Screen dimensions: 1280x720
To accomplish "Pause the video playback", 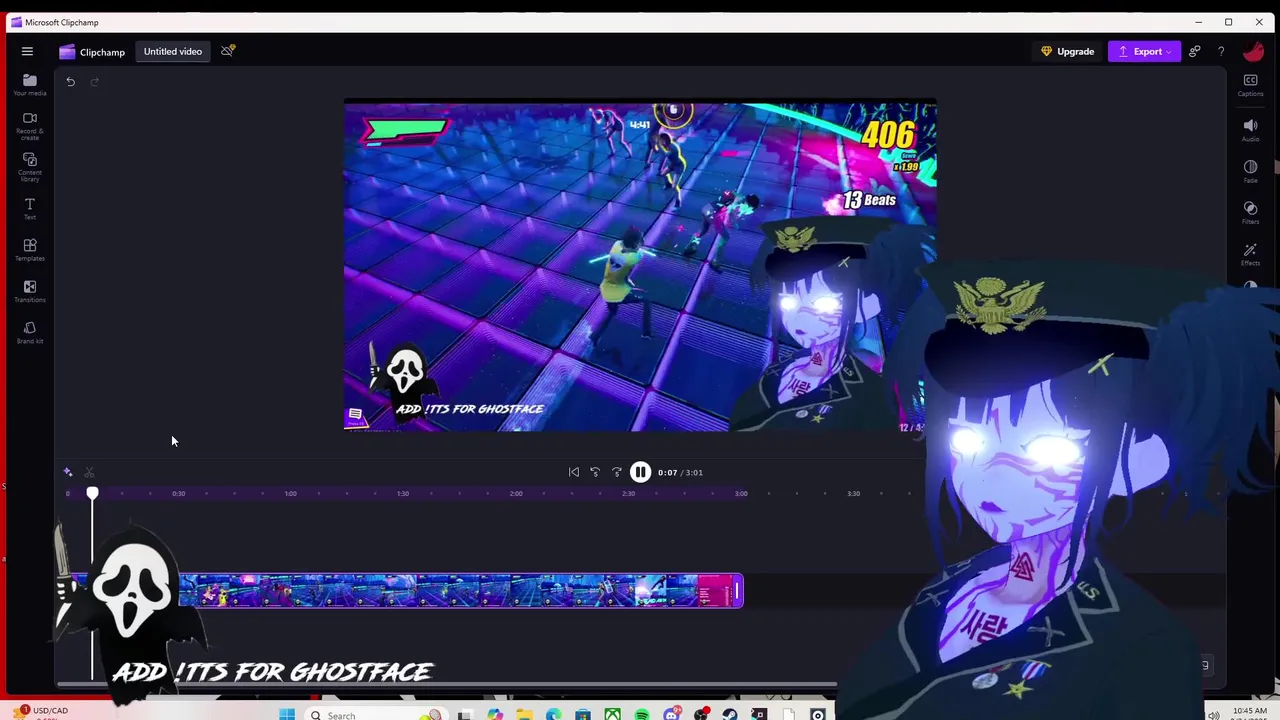I will 640,472.
